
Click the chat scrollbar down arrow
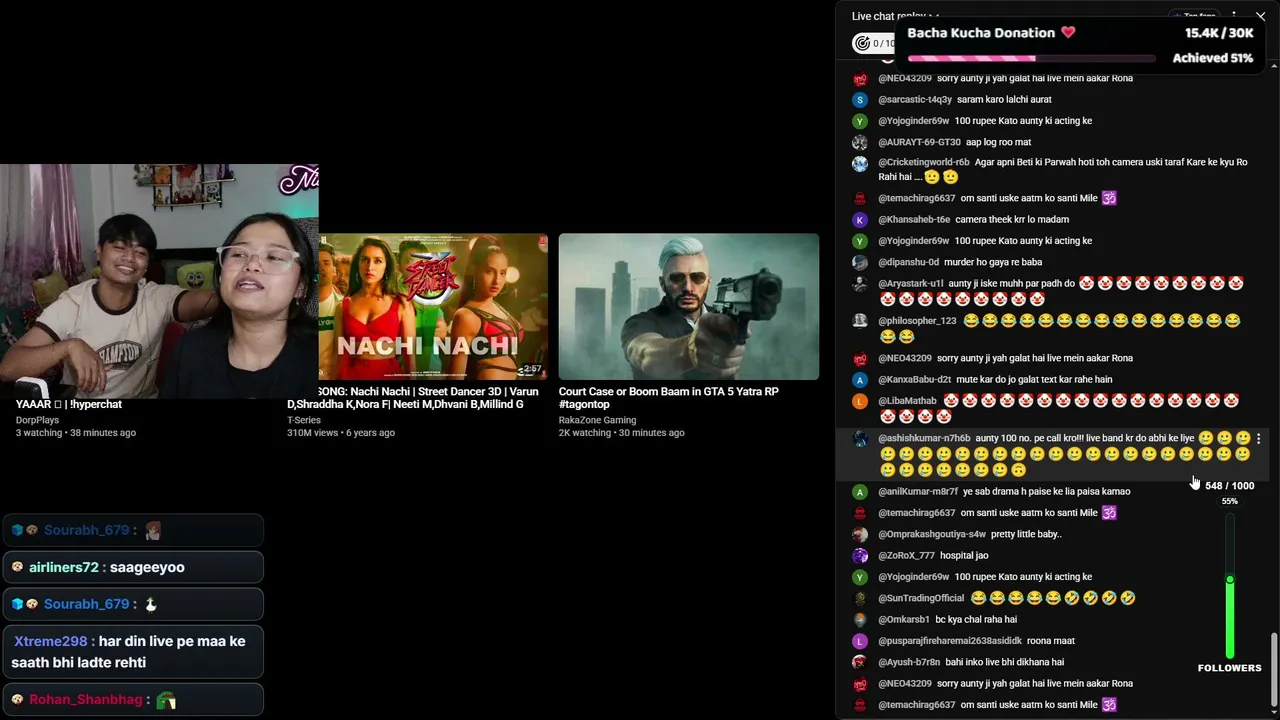coord(1273,713)
